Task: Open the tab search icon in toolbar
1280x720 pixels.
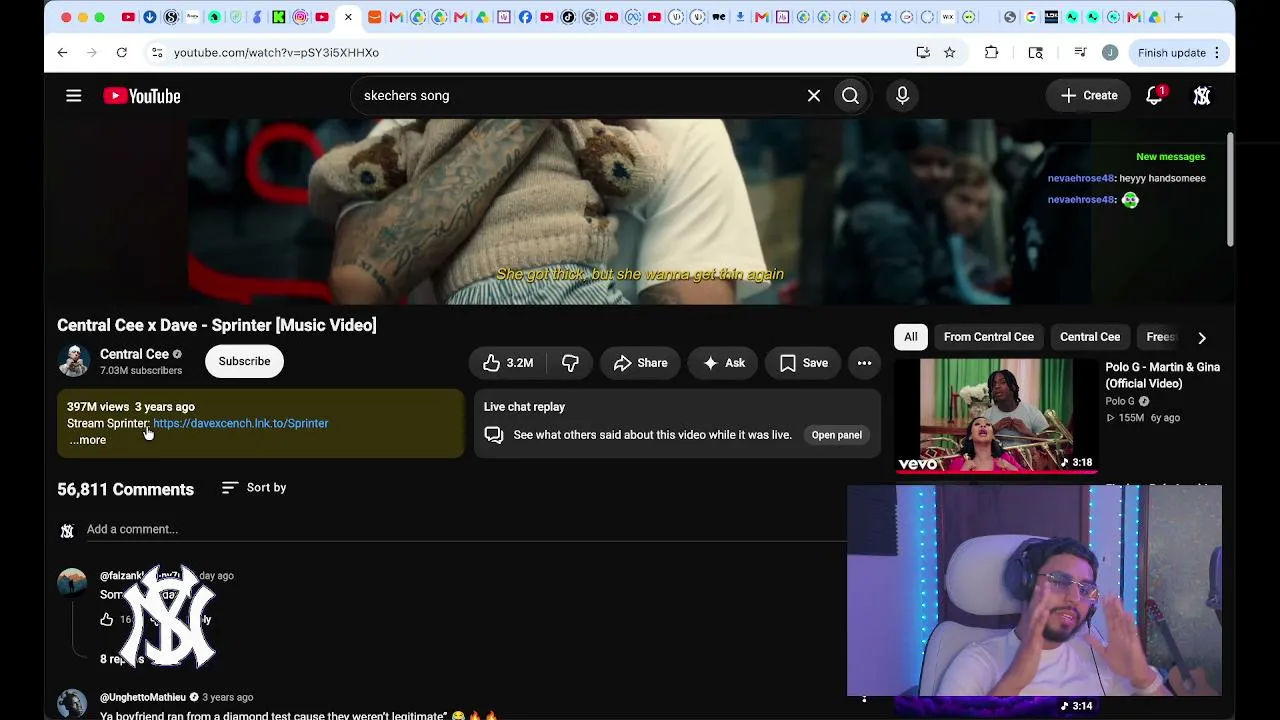Action: coord(1036,52)
